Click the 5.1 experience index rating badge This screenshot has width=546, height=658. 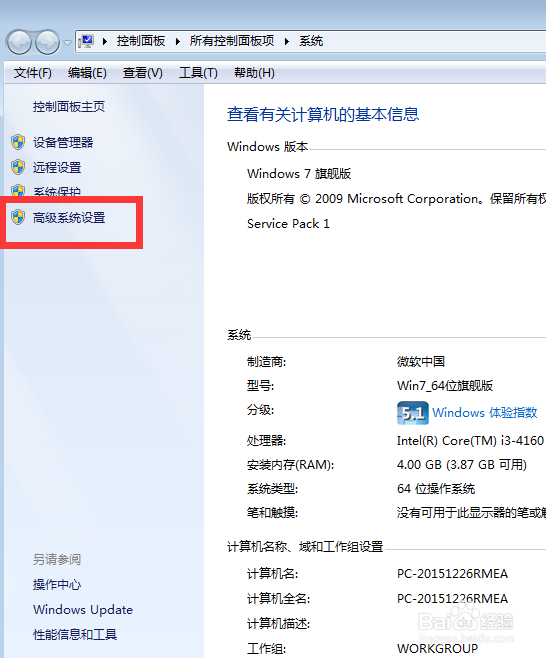tap(413, 413)
